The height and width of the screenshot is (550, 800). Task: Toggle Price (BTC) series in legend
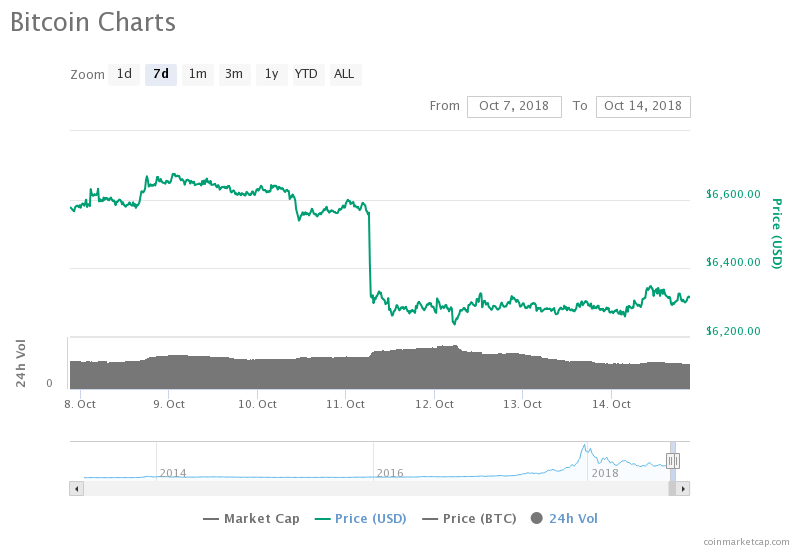pos(469,519)
